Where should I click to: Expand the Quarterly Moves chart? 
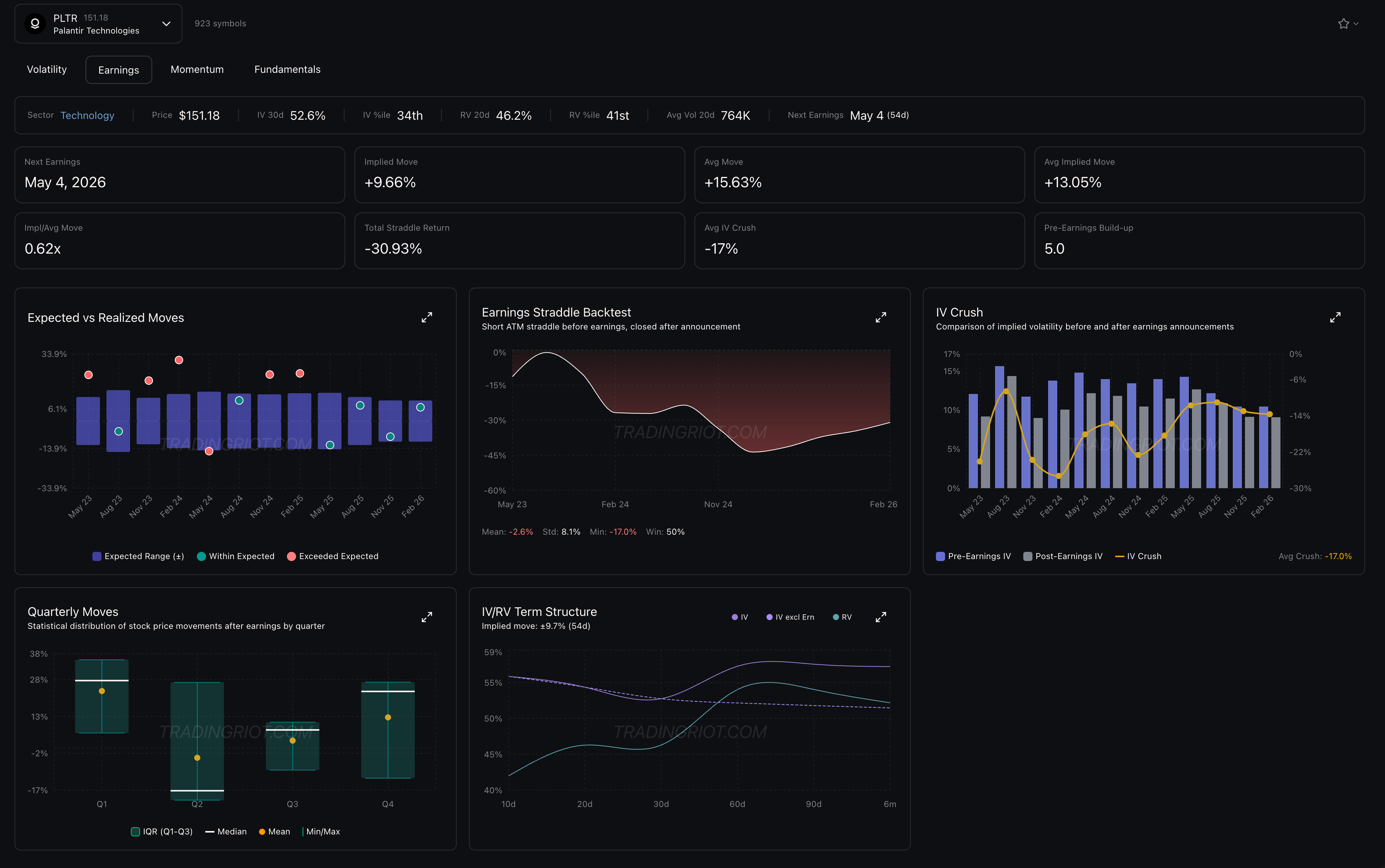pos(427,617)
